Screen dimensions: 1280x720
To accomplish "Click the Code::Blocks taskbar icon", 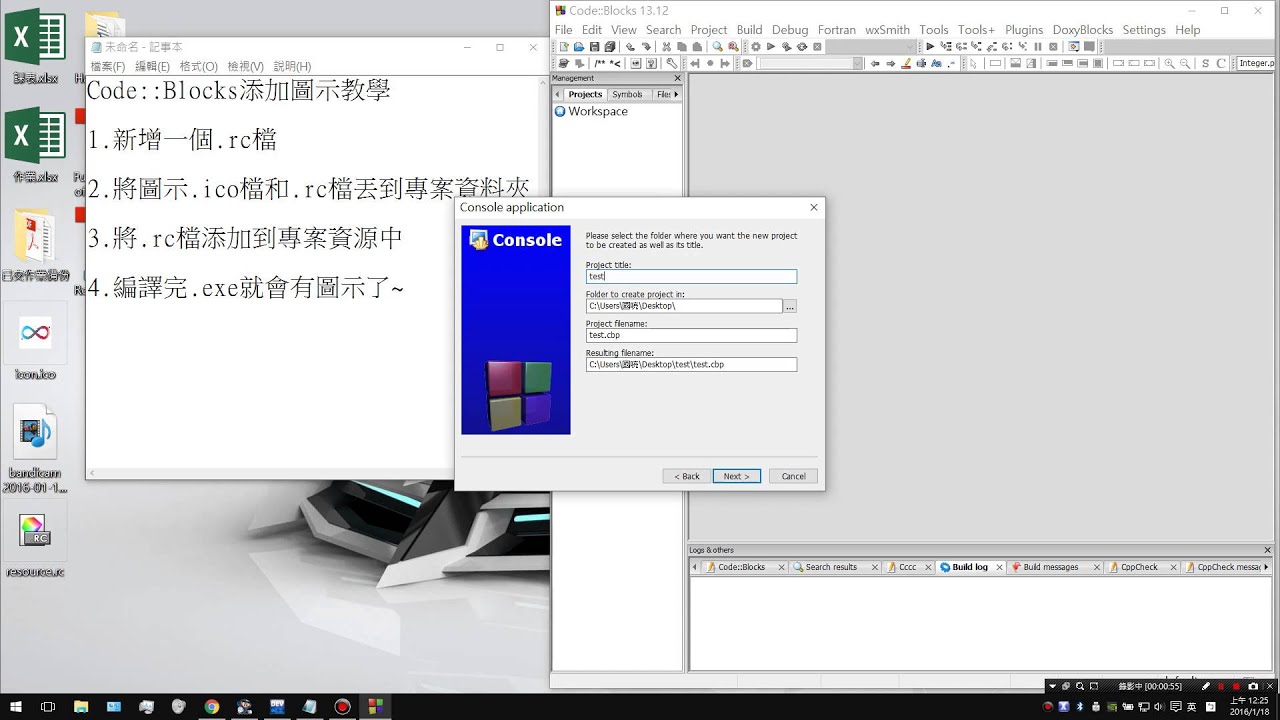I will pyautogui.click(x=376, y=707).
